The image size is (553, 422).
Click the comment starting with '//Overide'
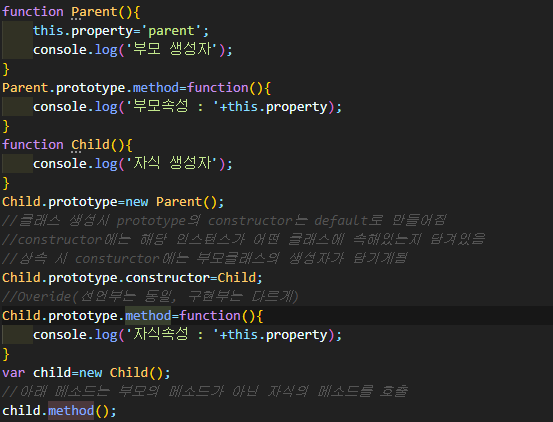tap(150, 297)
